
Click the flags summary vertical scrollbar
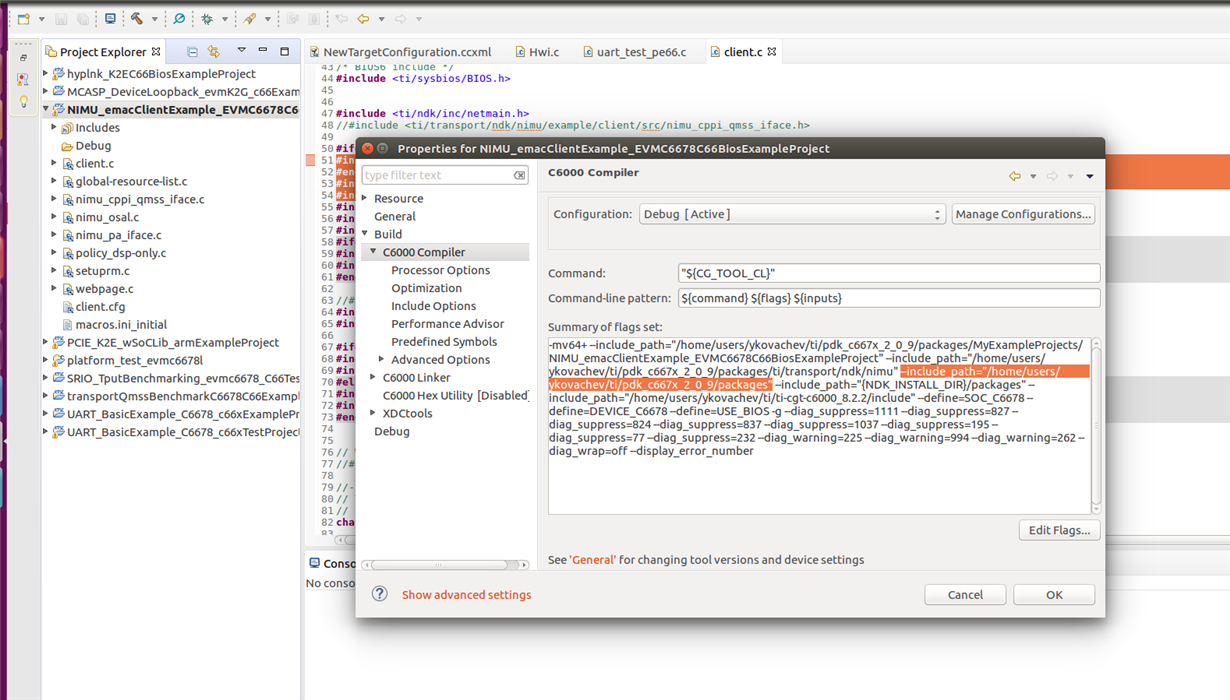(x=1096, y=426)
